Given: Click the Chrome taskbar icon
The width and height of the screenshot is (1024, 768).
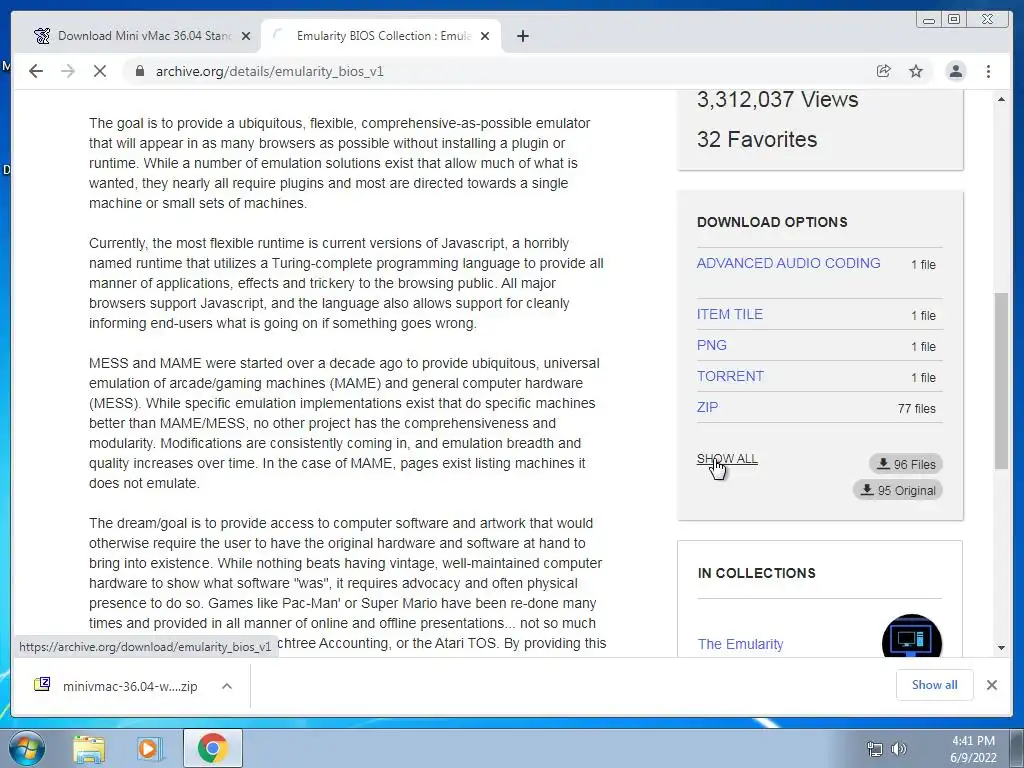Looking at the screenshot, I should (212, 749).
